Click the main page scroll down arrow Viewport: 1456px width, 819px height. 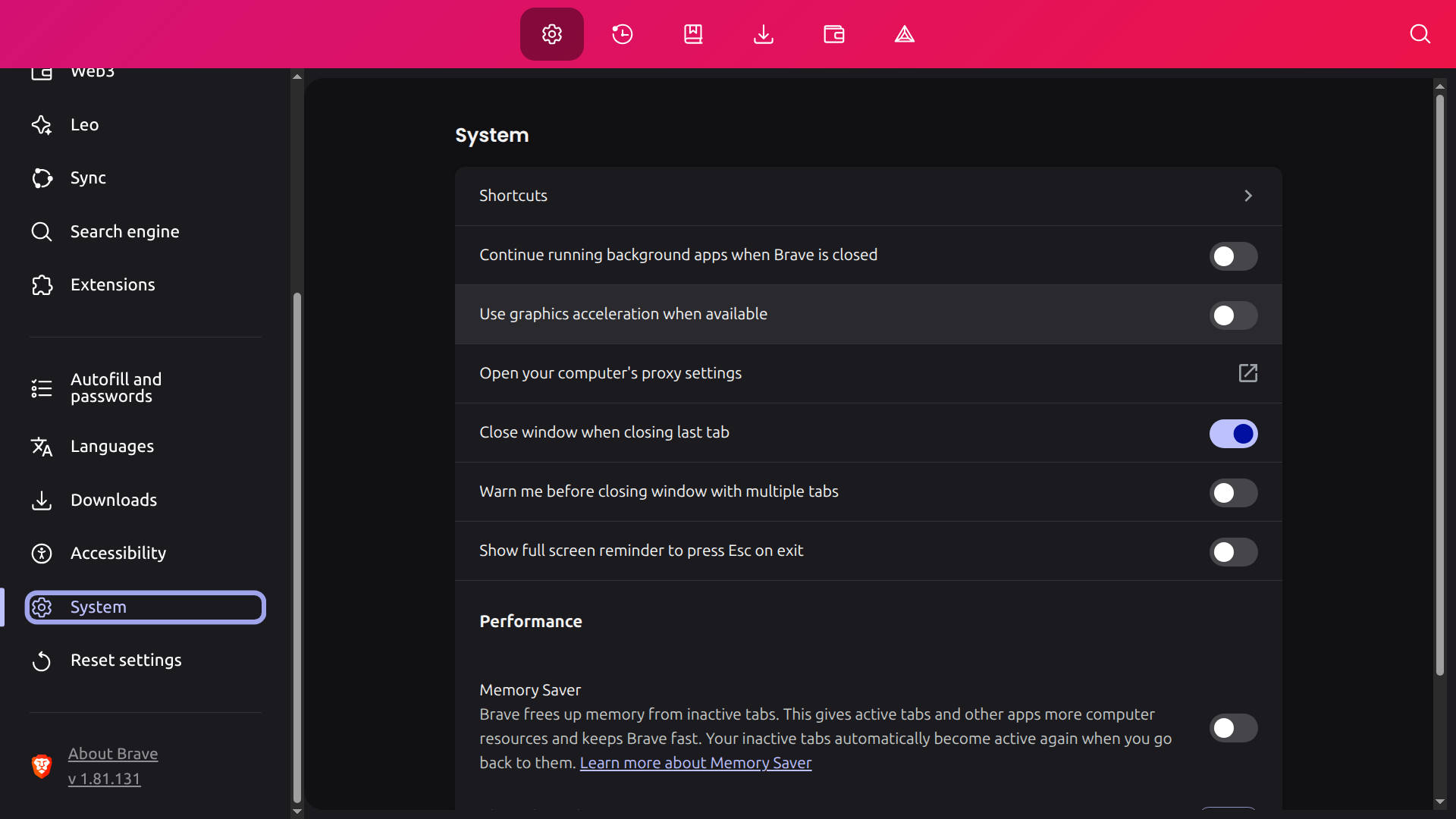1439,802
